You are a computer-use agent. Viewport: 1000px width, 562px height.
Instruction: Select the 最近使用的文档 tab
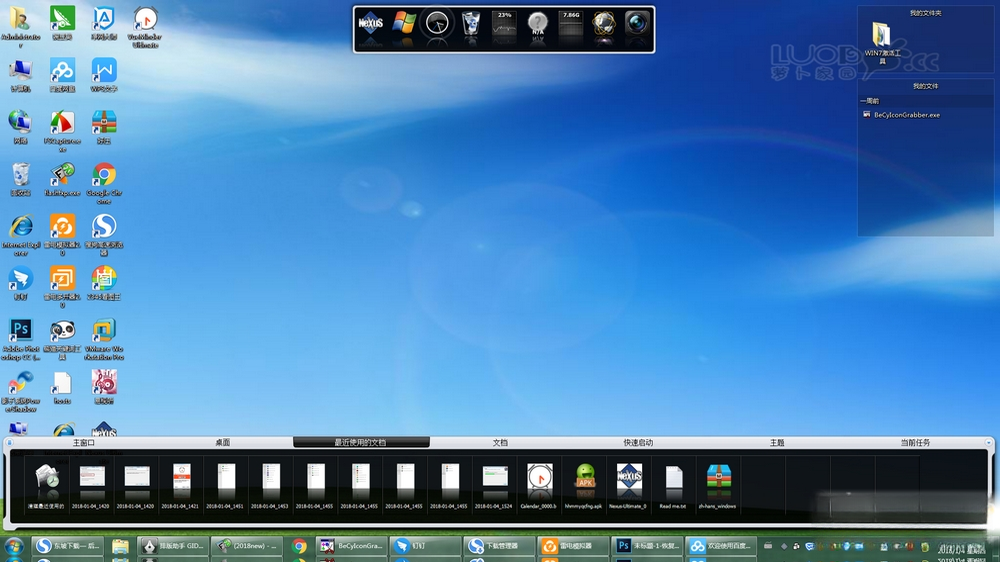point(361,442)
